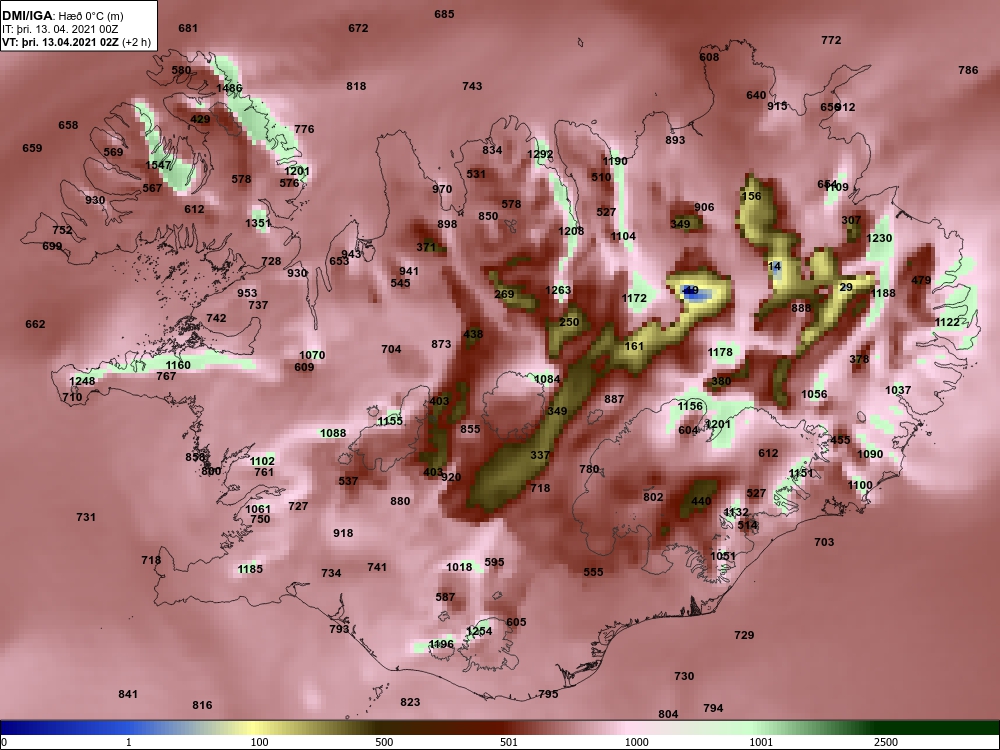Select the map value 1102
The image size is (1000, 750).
click(262, 461)
